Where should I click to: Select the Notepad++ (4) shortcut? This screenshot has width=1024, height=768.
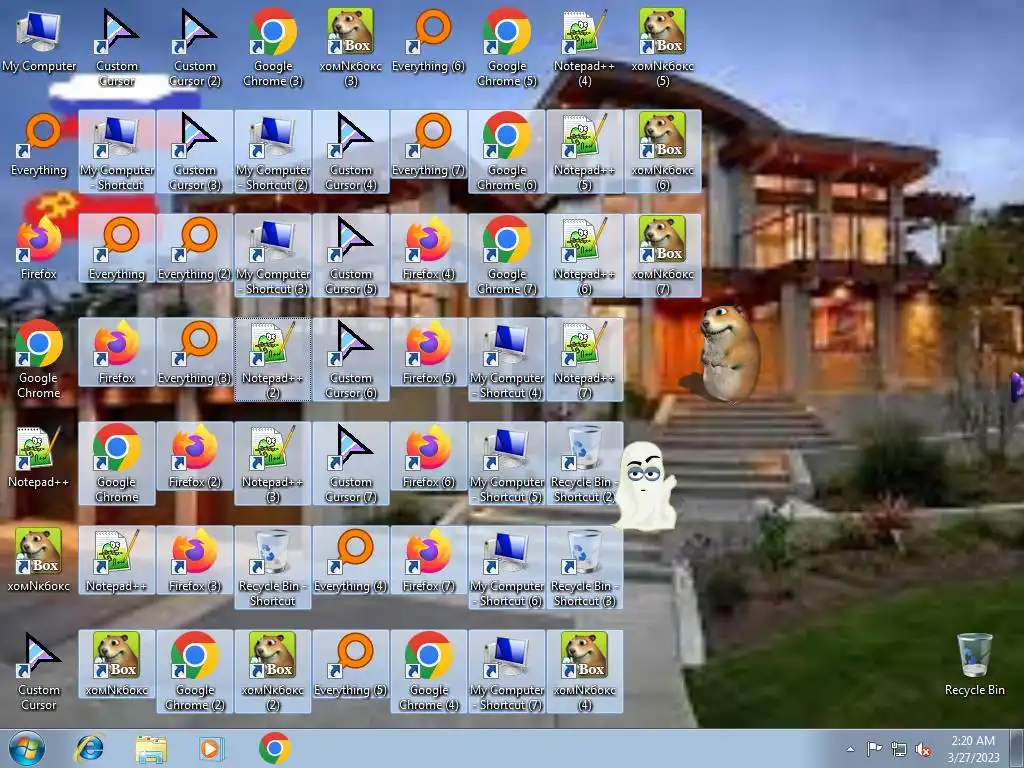click(584, 48)
